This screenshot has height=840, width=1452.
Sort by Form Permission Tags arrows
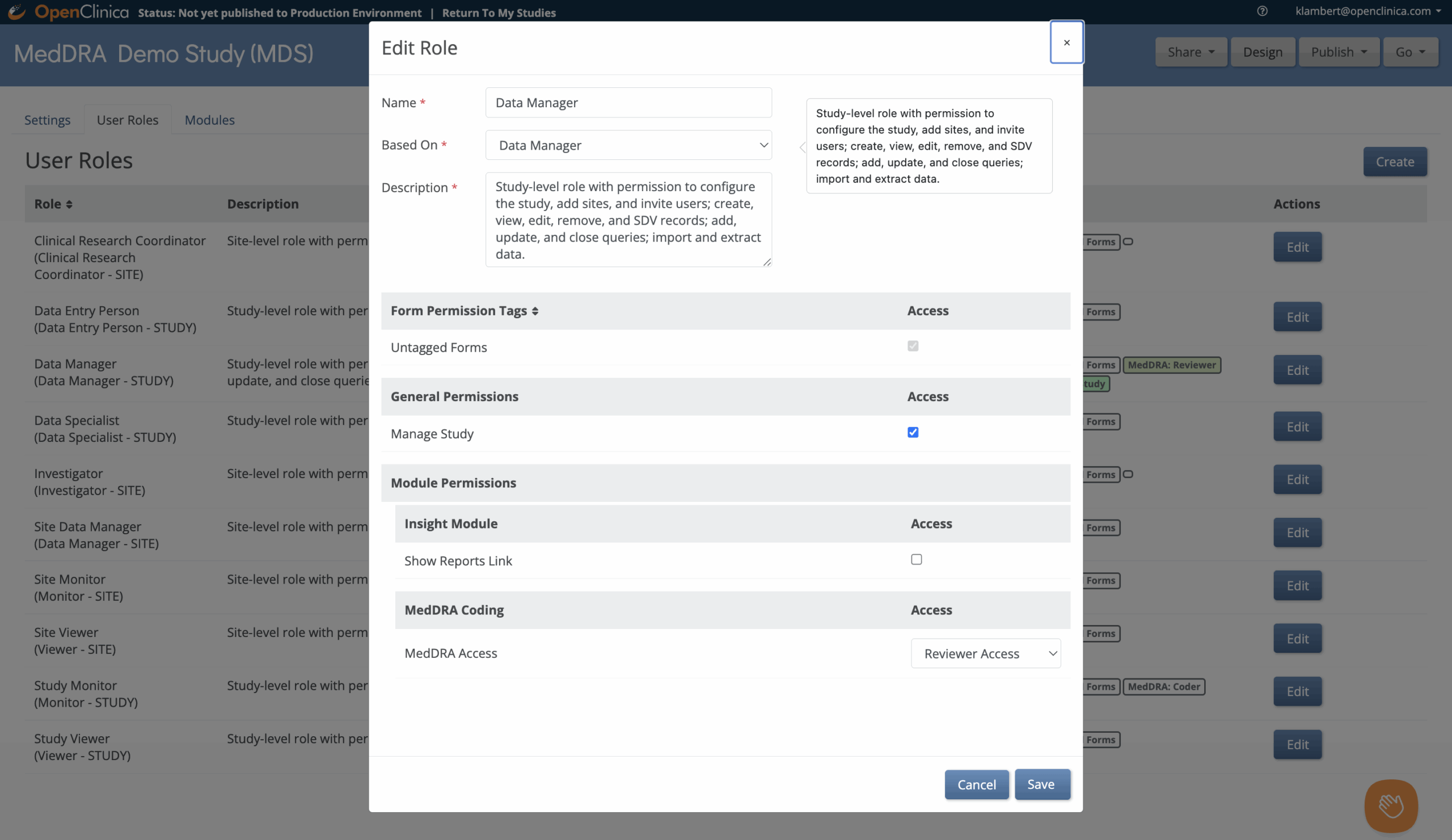(x=535, y=311)
